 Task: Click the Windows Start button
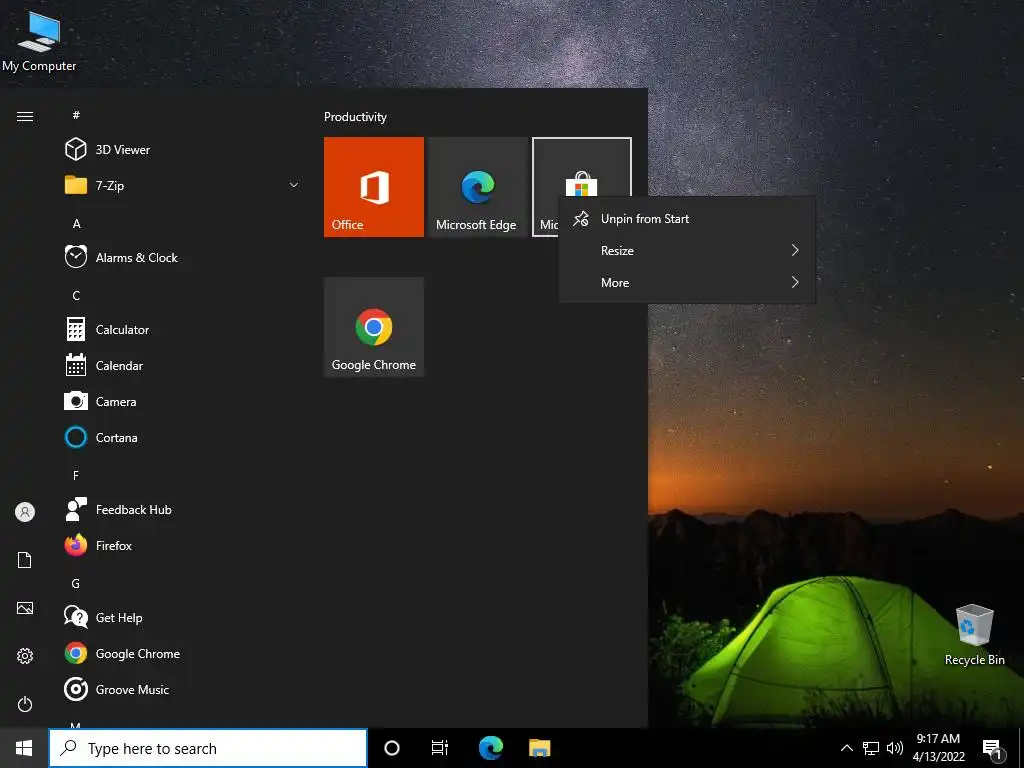click(x=24, y=748)
